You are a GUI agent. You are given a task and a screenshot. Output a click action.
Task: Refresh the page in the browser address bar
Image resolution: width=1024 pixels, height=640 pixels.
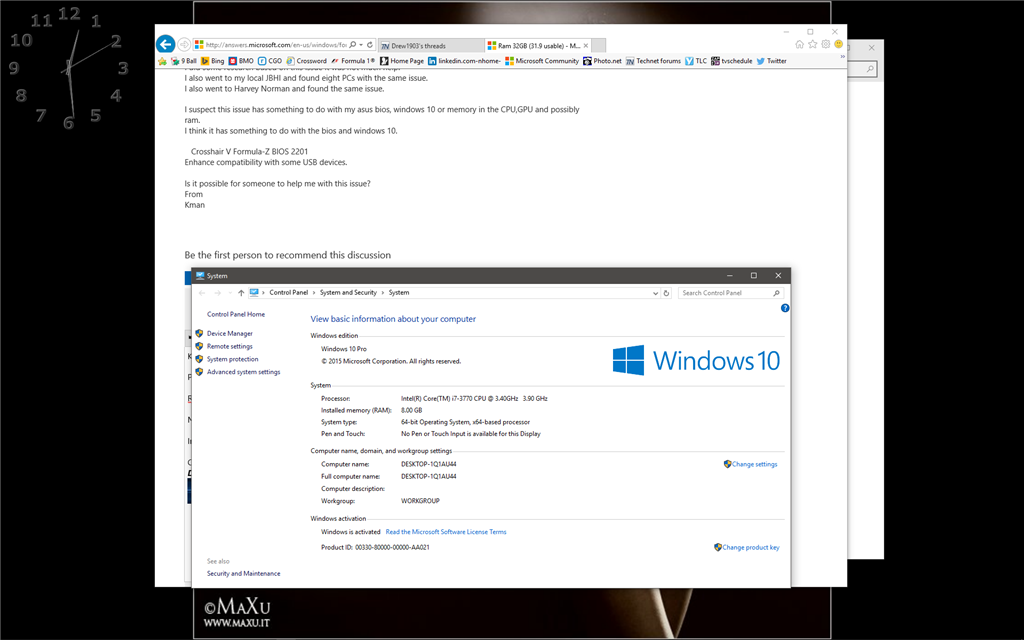click(370, 45)
